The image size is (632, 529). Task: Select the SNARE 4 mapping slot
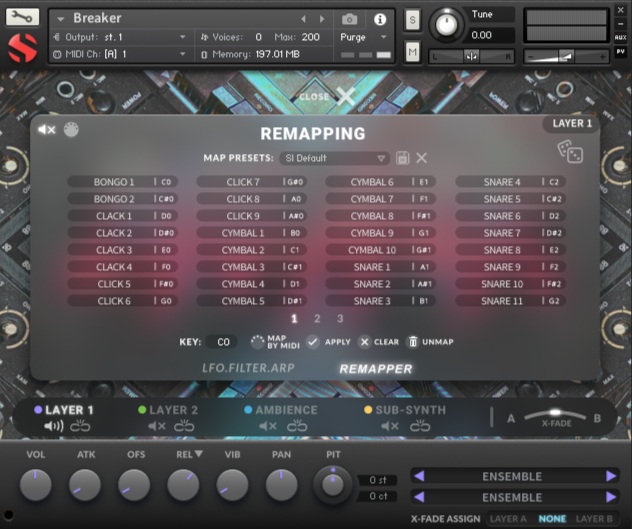click(x=510, y=182)
